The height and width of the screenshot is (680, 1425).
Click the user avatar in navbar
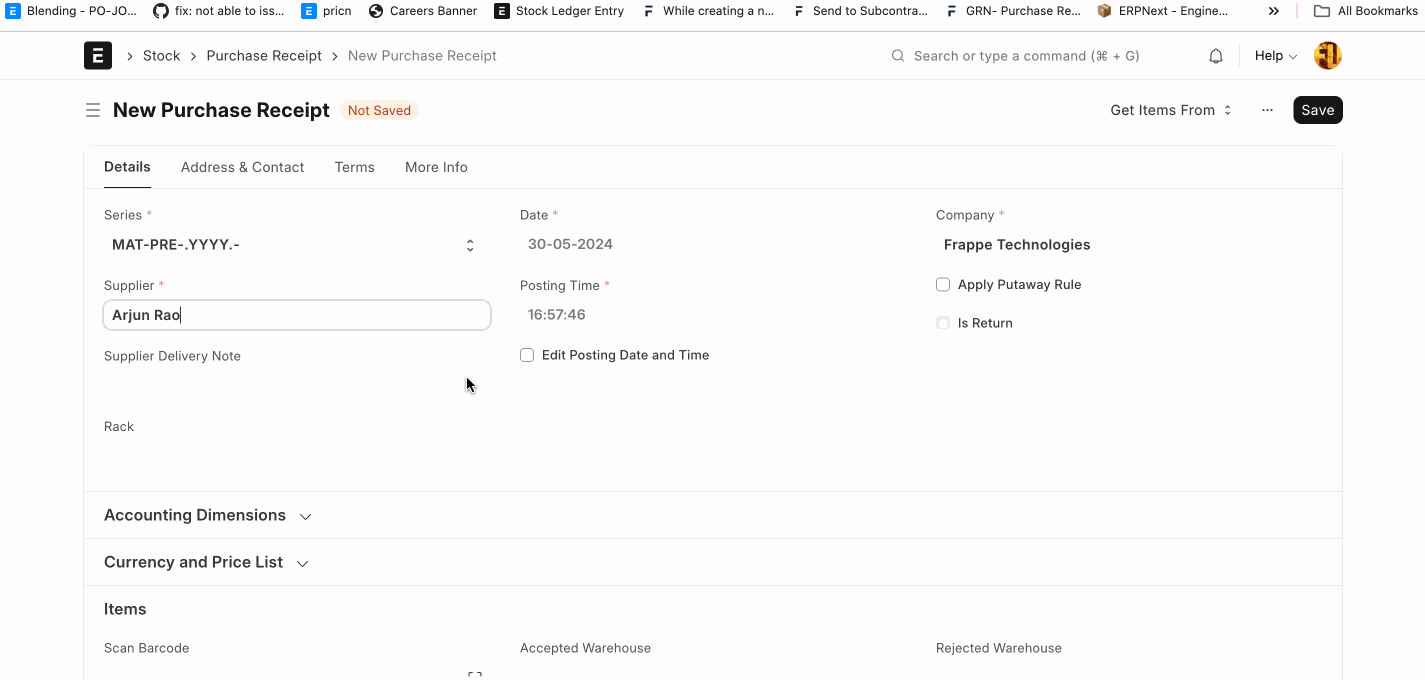tap(1327, 56)
